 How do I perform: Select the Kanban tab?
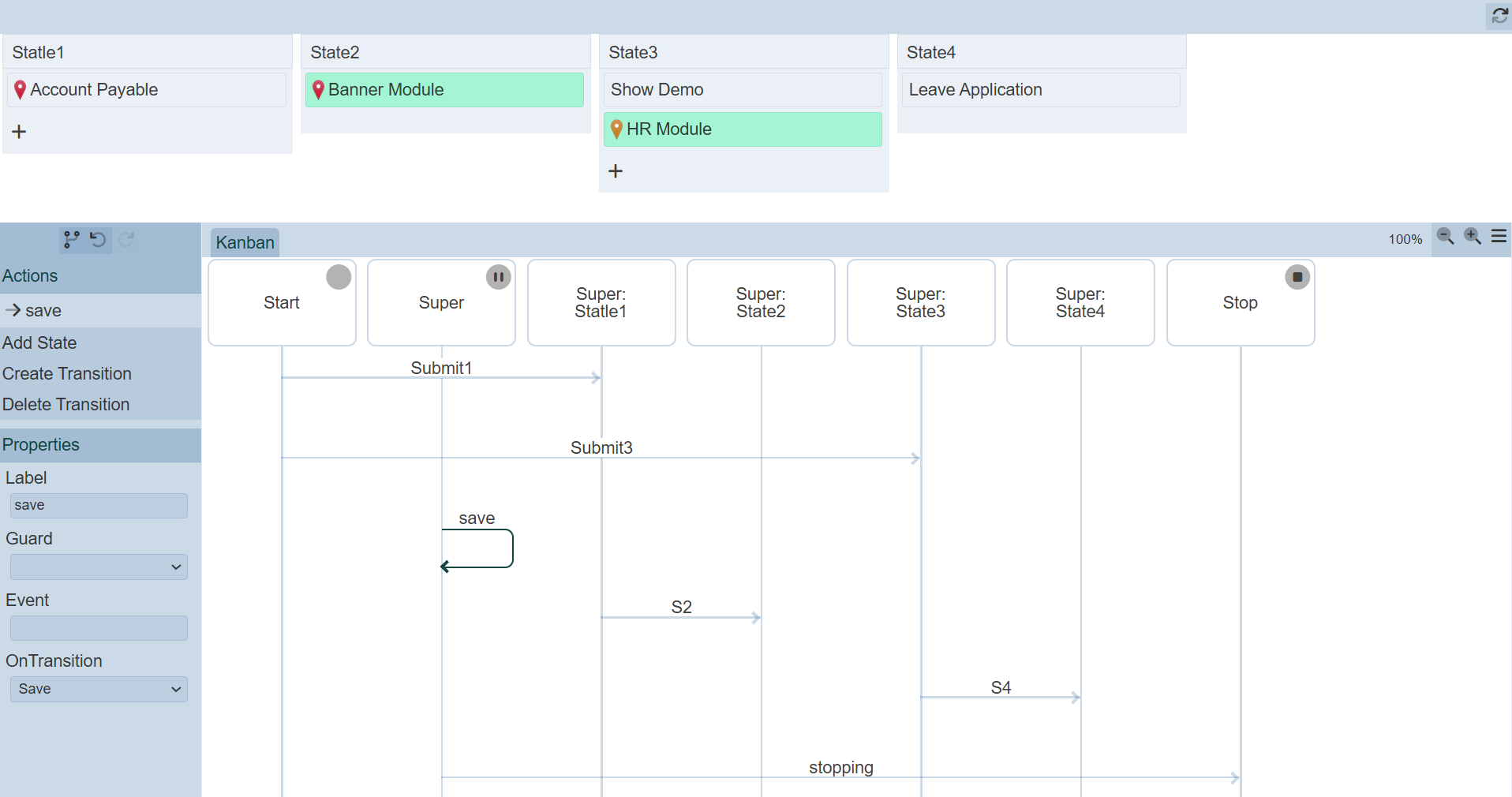[245, 242]
